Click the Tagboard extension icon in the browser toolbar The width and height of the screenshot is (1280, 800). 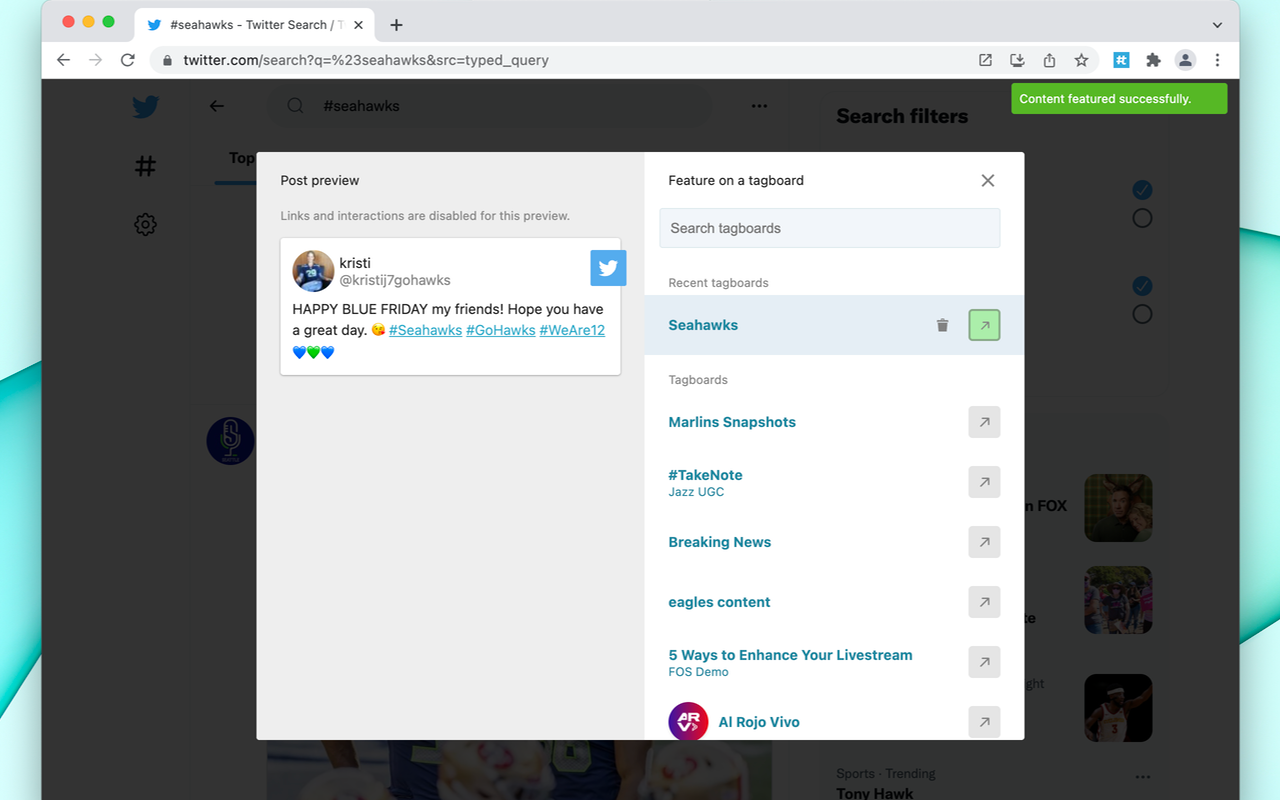point(1121,60)
